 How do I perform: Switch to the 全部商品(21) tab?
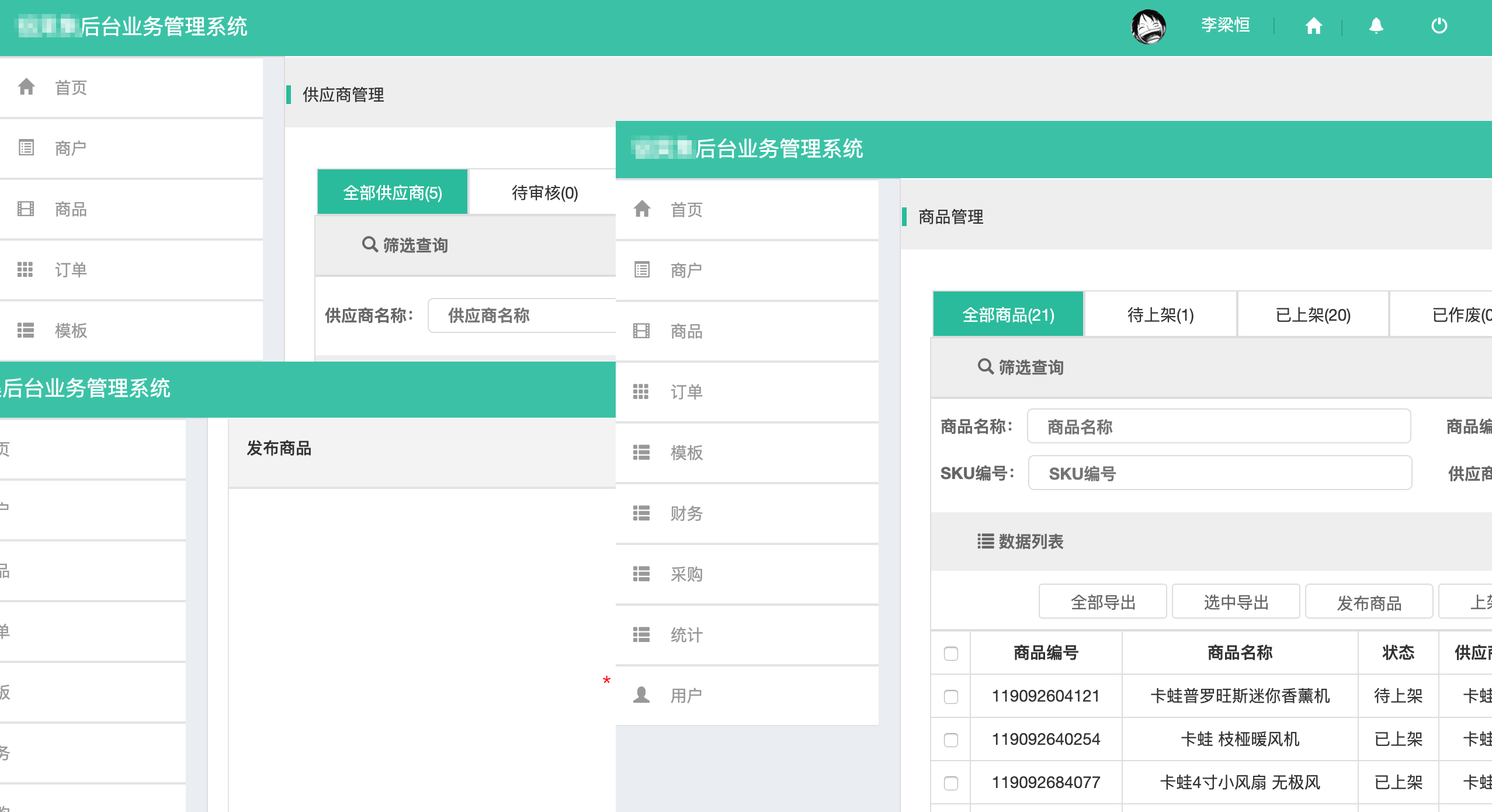point(1008,314)
